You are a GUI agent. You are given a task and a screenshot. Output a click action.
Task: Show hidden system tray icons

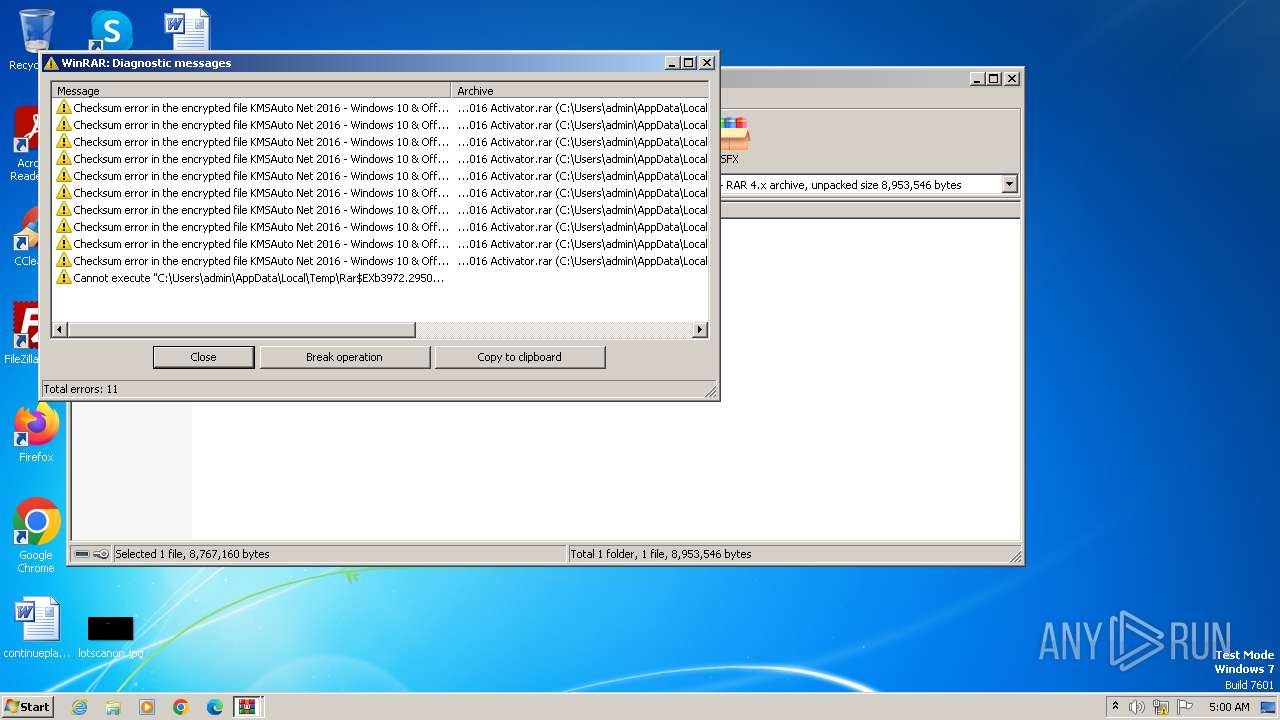point(1115,706)
